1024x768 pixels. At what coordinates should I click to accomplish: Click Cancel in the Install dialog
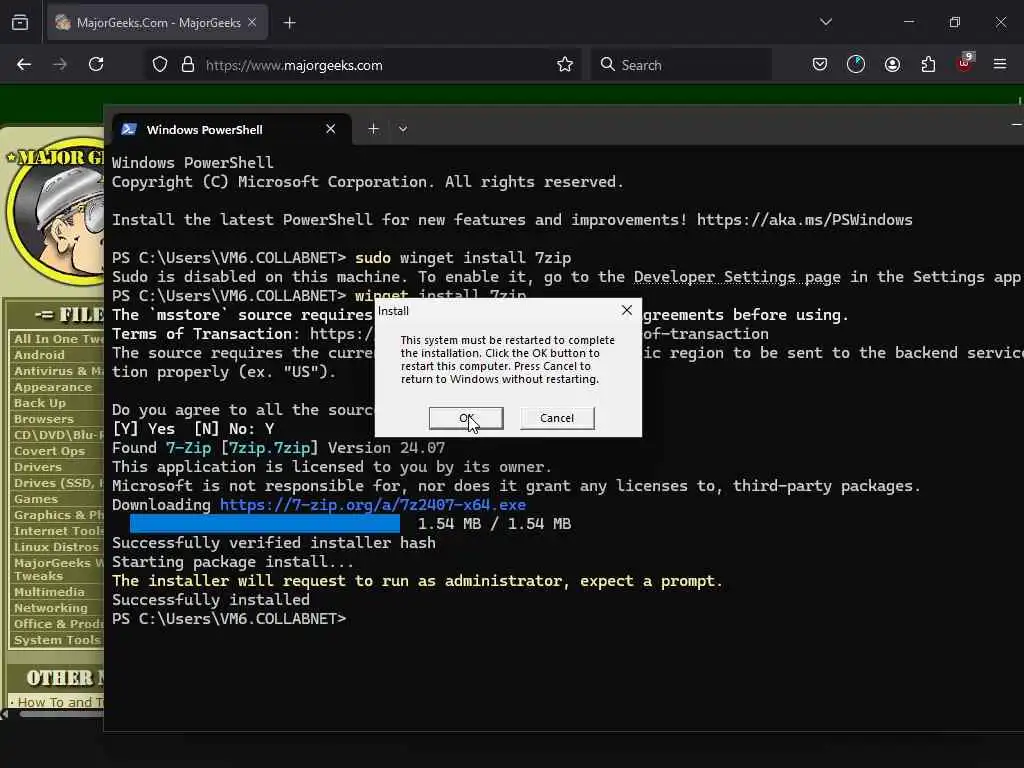click(x=557, y=418)
